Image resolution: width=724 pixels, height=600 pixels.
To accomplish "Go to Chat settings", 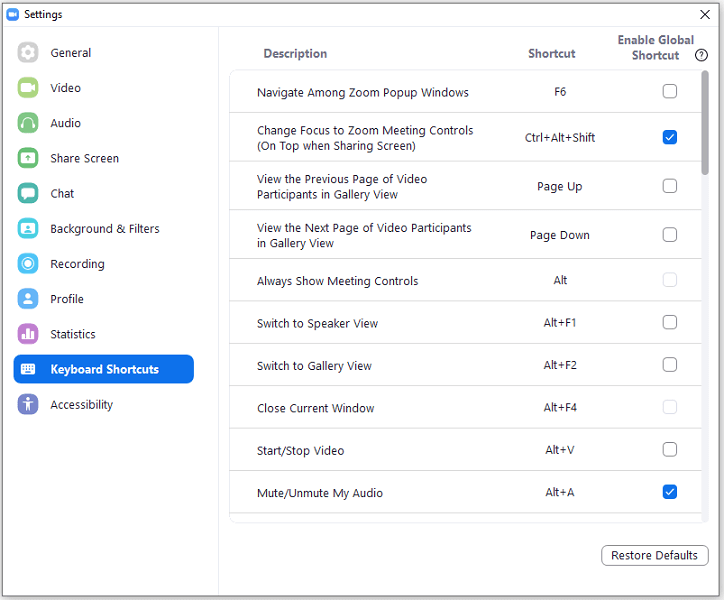I will pos(62,194).
